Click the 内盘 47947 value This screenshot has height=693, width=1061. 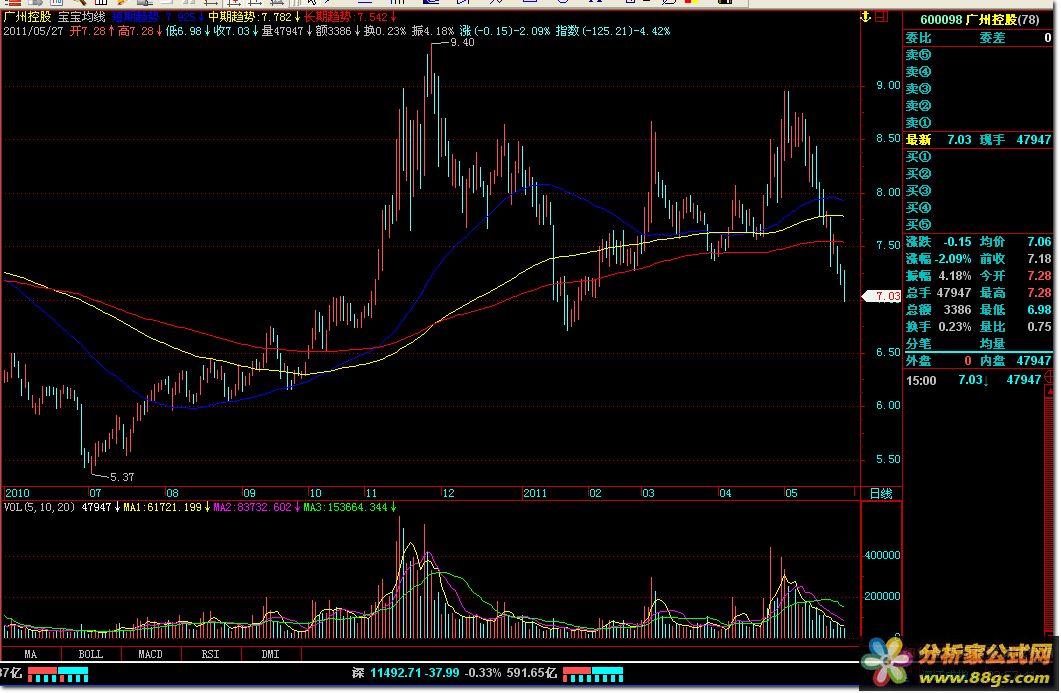tap(1035, 361)
